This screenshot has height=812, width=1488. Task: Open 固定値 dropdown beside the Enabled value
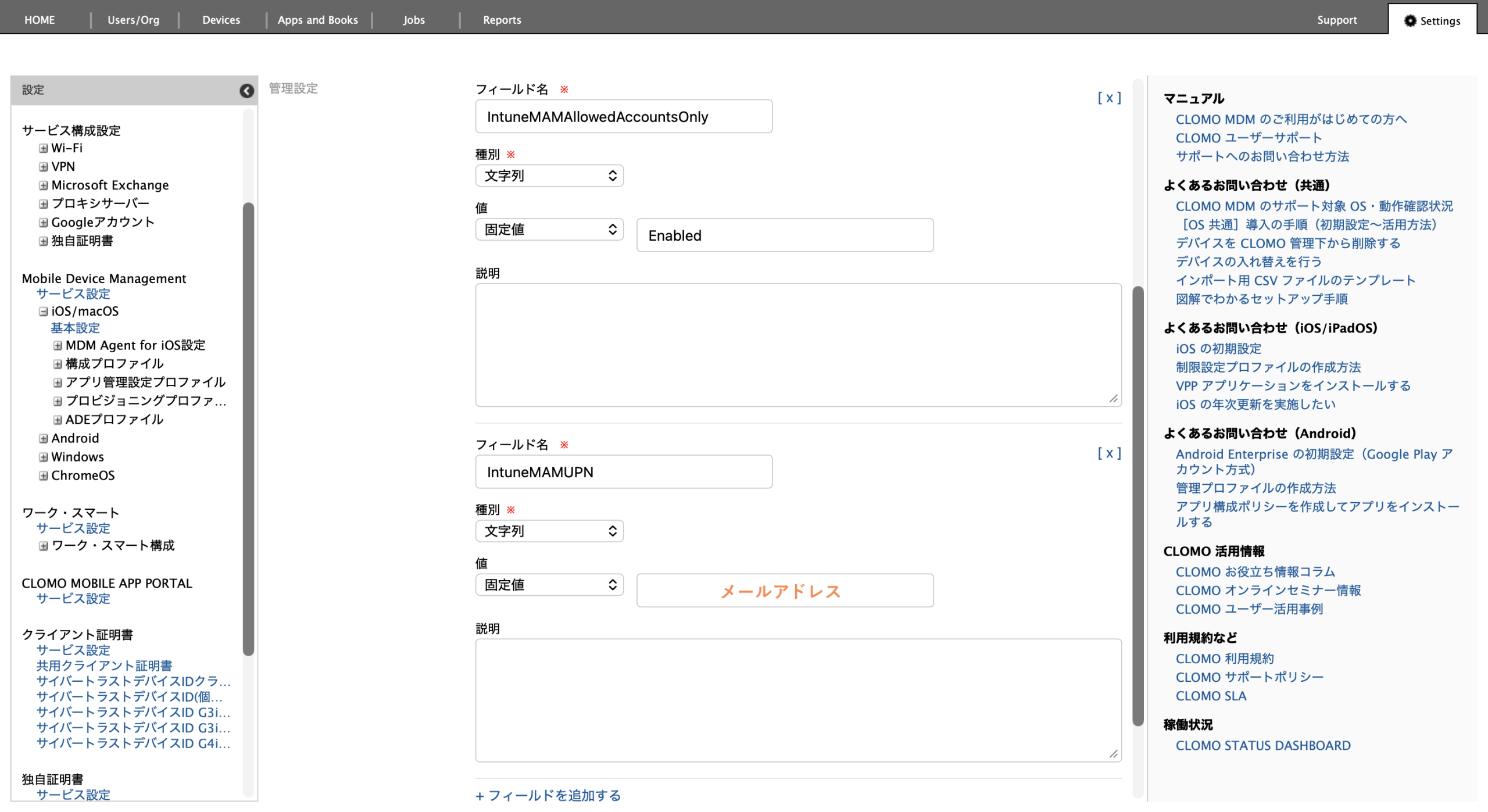[x=549, y=230]
